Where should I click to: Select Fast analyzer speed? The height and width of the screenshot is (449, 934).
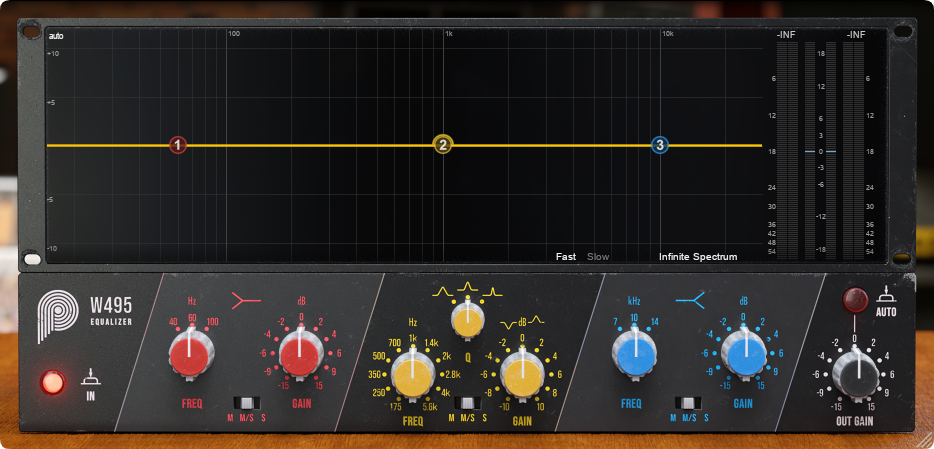pyautogui.click(x=566, y=257)
